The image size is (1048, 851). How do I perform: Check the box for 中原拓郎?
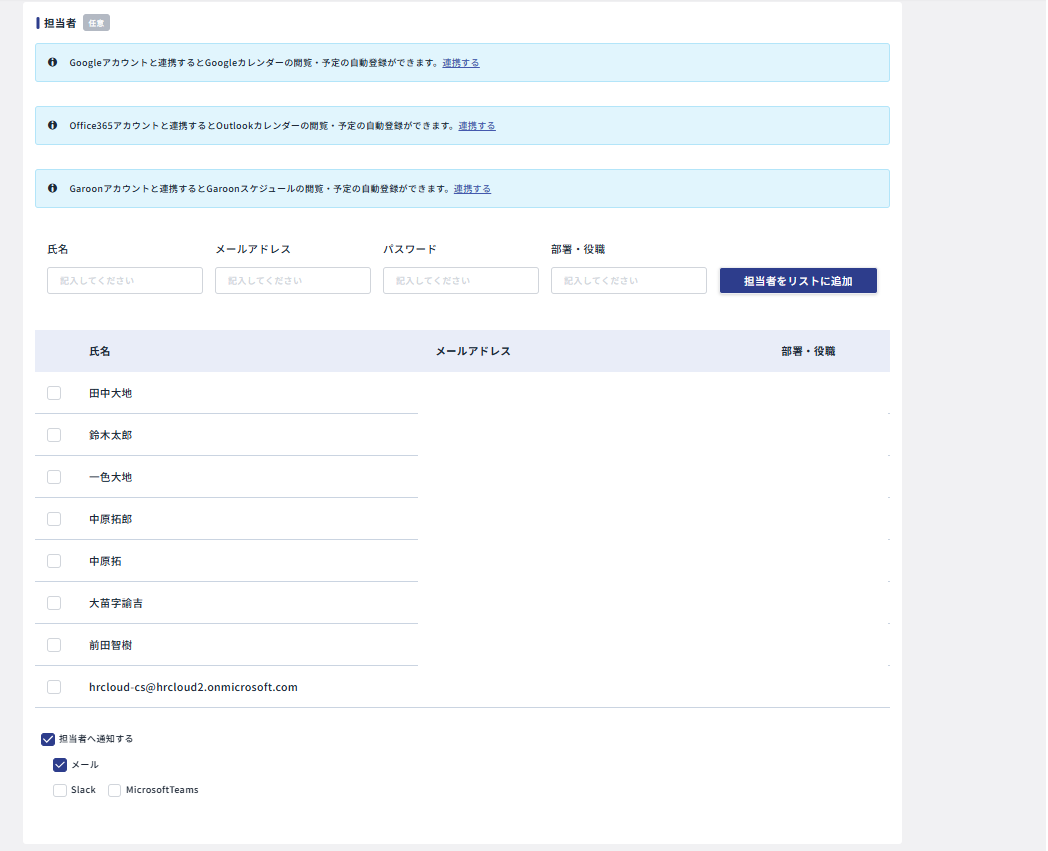54,519
